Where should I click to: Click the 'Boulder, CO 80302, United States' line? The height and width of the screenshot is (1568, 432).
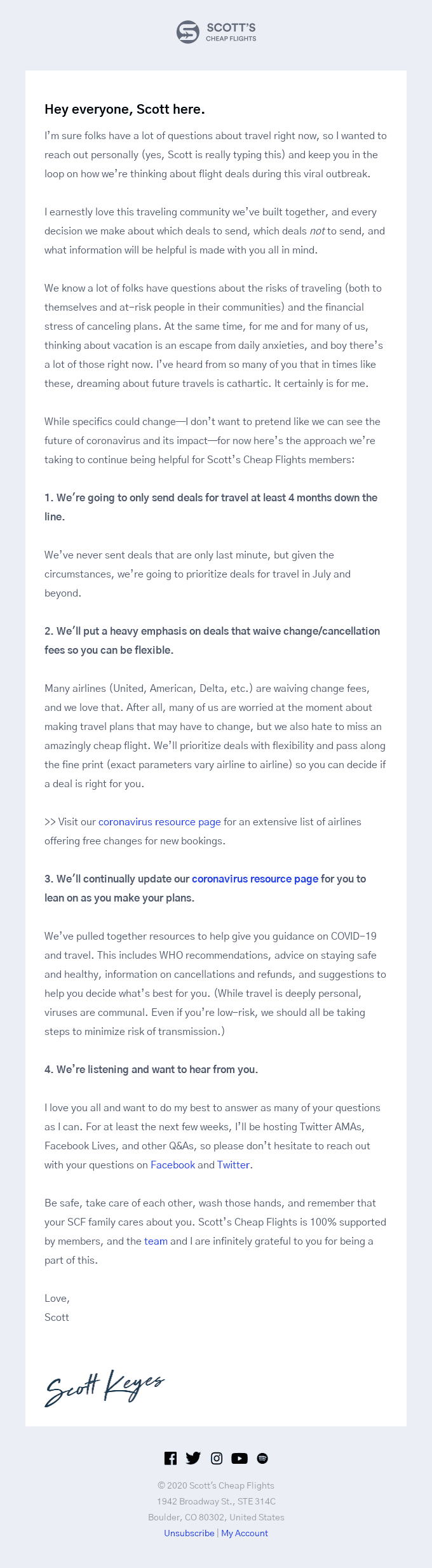pyautogui.click(x=216, y=1517)
